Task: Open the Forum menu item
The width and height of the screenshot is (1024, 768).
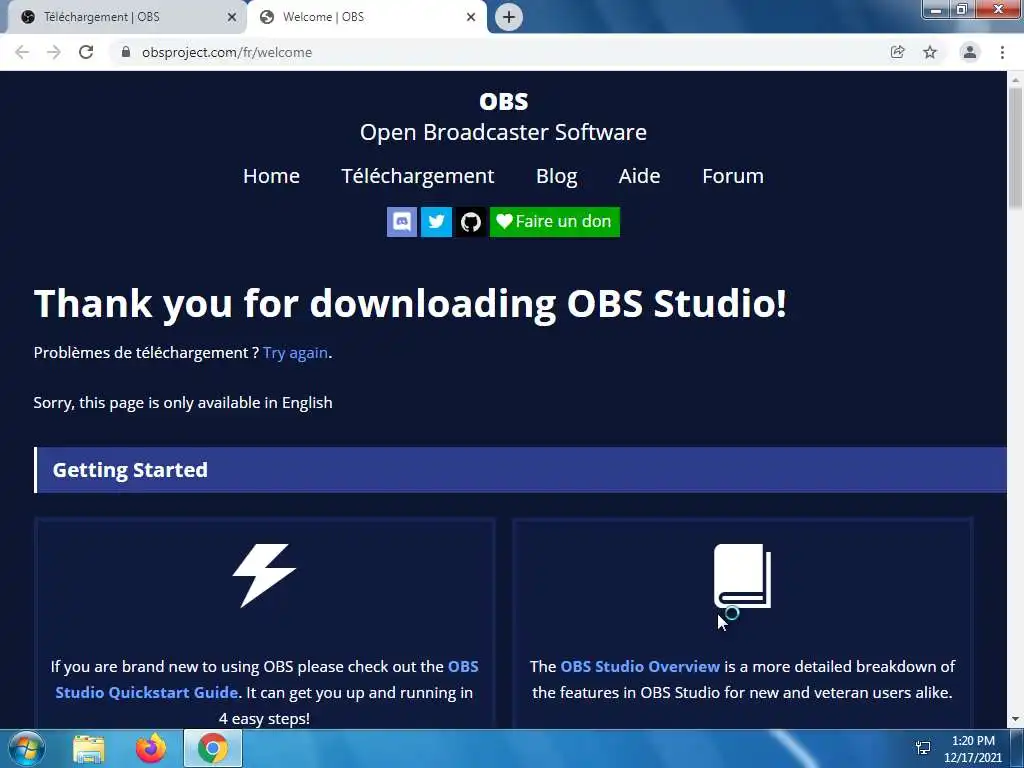Action: tap(733, 176)
